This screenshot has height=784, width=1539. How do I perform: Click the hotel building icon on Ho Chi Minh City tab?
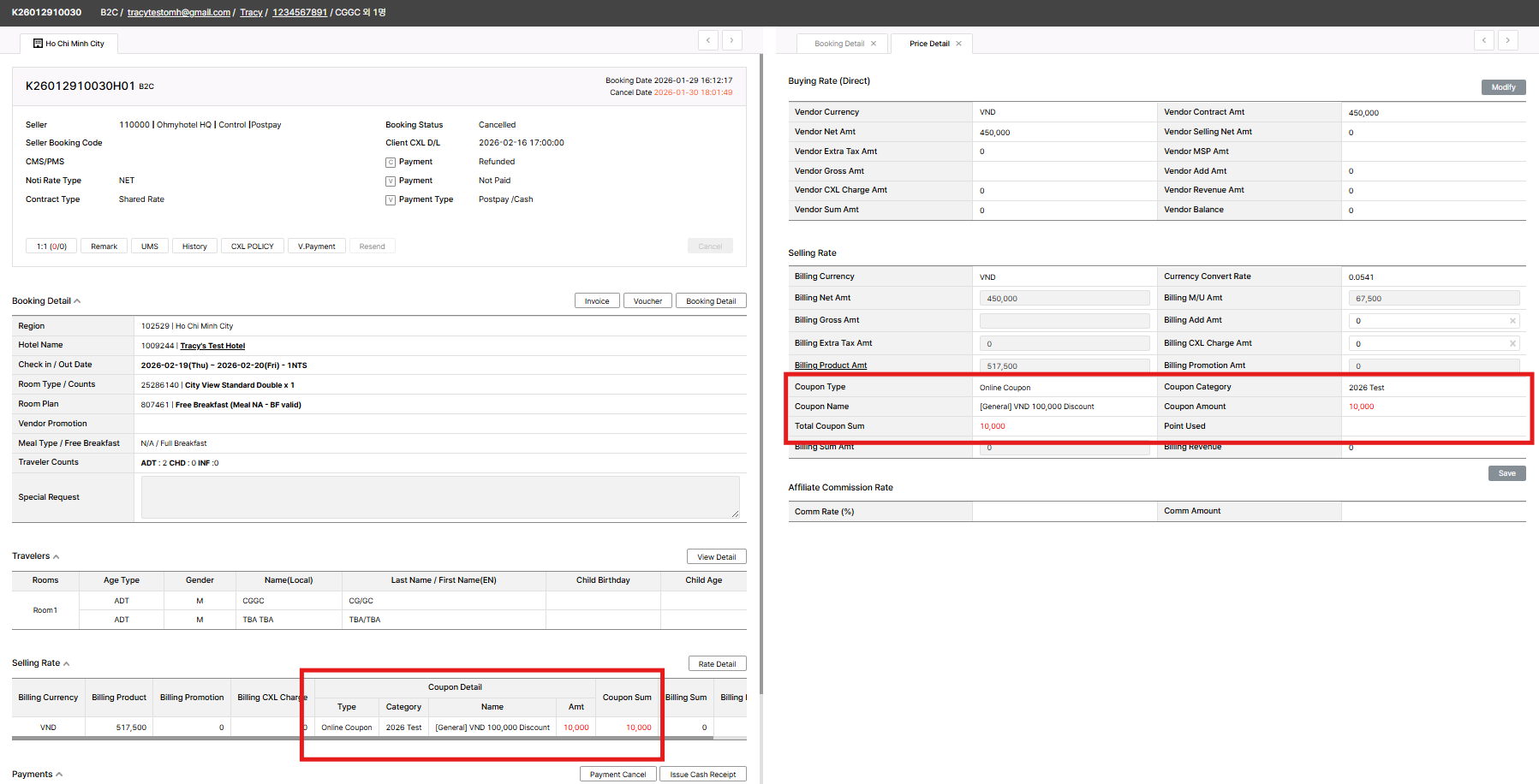pyautogui.click(x=38, y=44)
